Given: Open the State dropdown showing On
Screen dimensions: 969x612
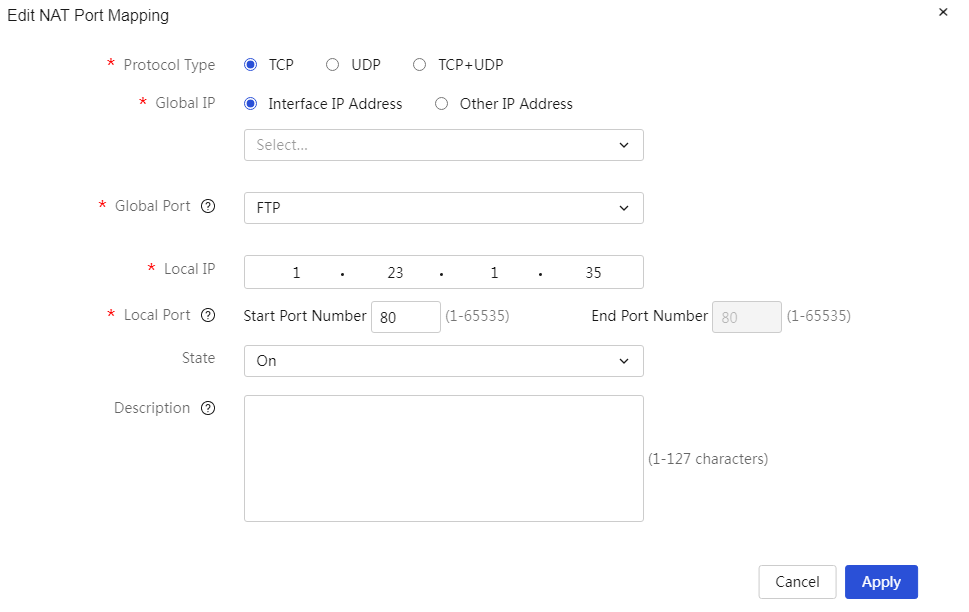Looking at the screenshot, I should (x=444, y=361).
